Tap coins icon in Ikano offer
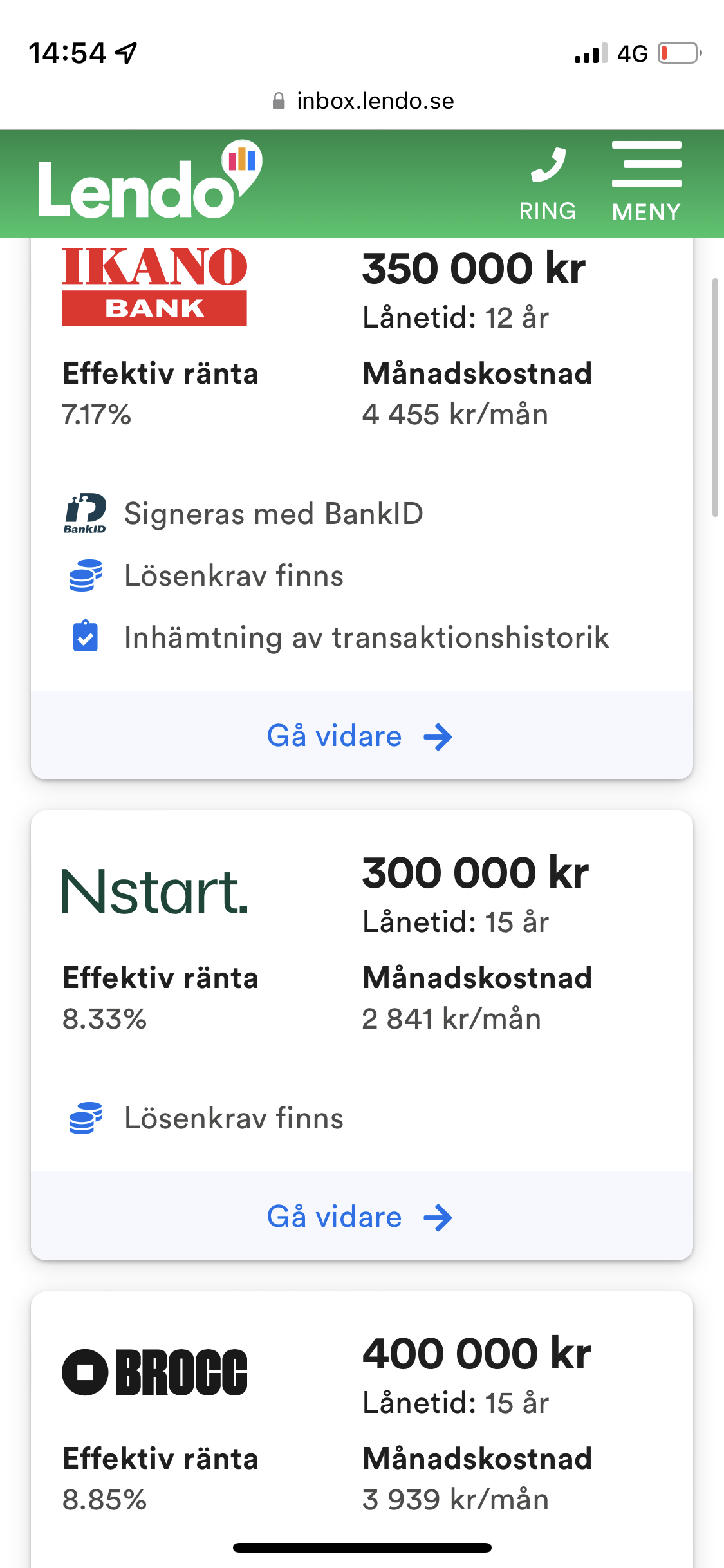This screenshot has height=1568, width=724. (x=85, y=575)
